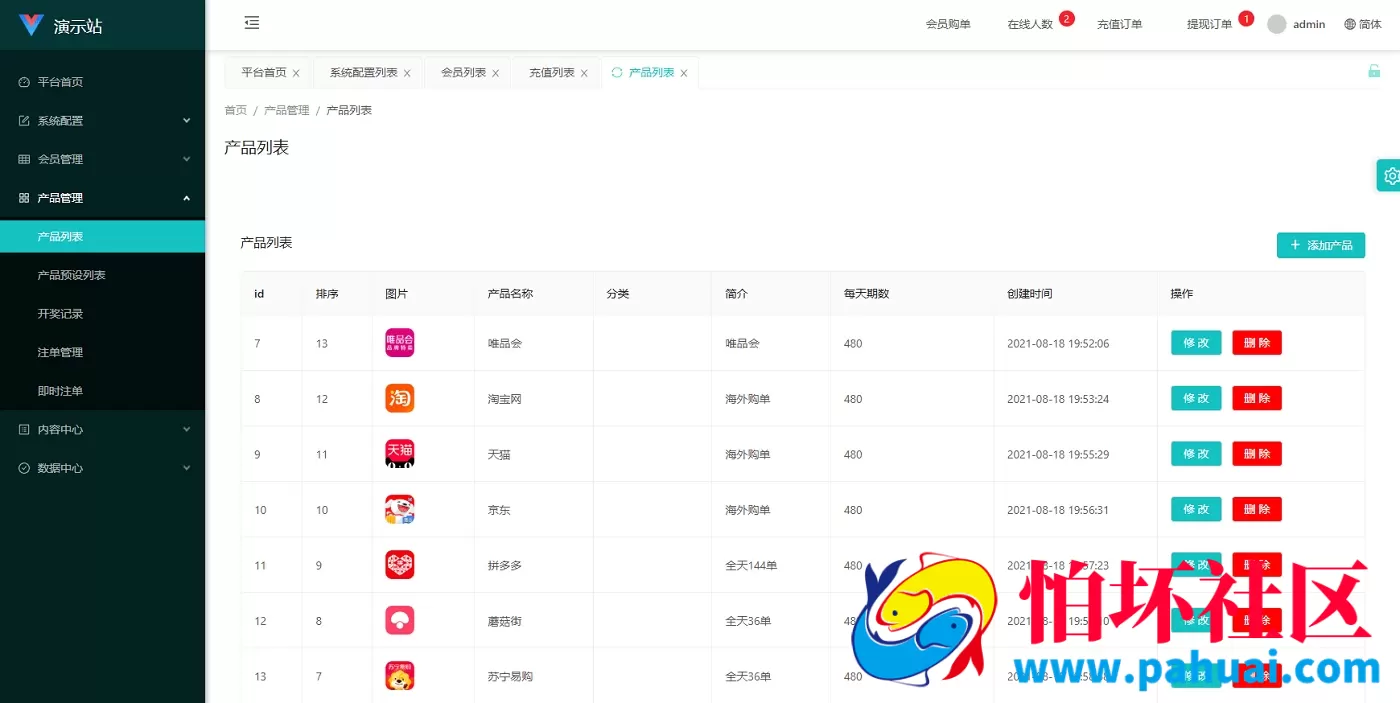The image size is (1400, 703).
Task: Open 会员购单 in the top bar
Action: [x=948, y=24]
